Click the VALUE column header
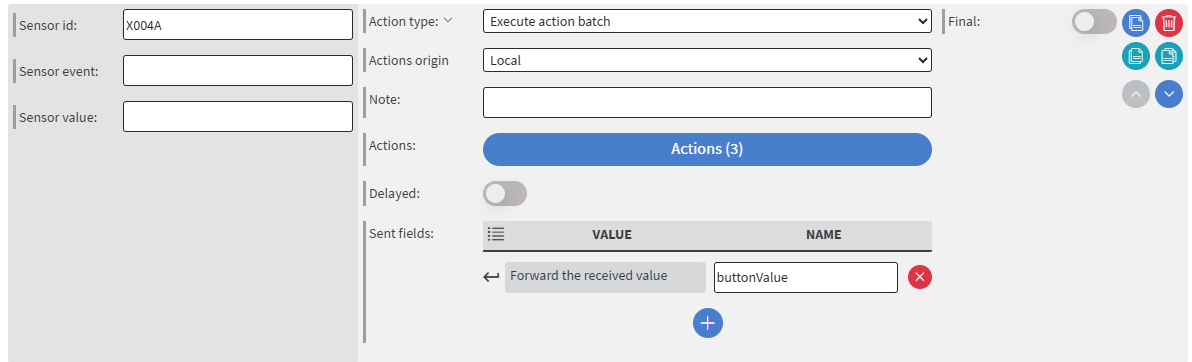The height and width of the screenshot is (362, 1192). tap(612, 234)
